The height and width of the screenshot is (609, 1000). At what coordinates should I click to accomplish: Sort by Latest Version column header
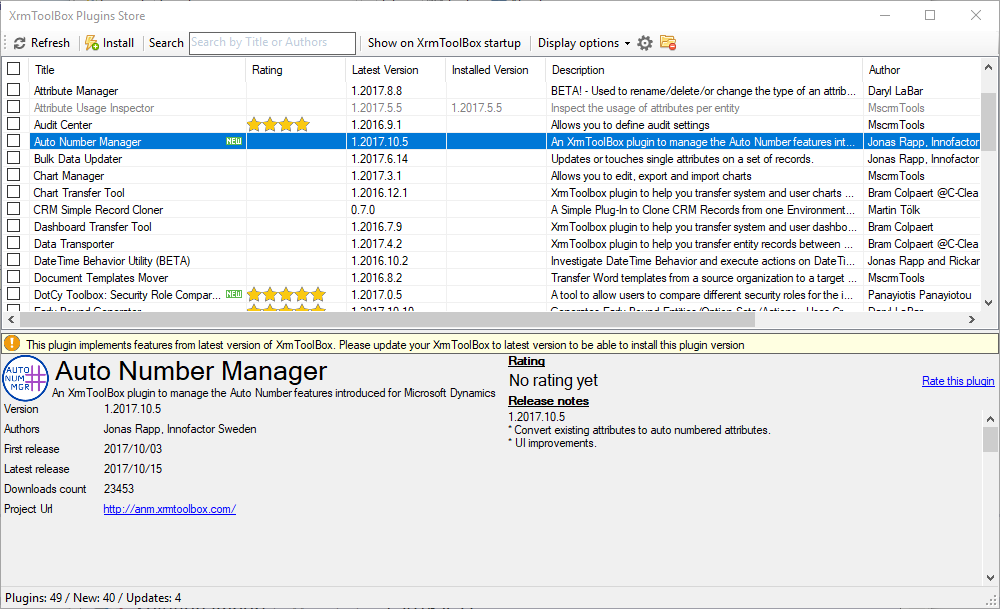click(395, 70)
